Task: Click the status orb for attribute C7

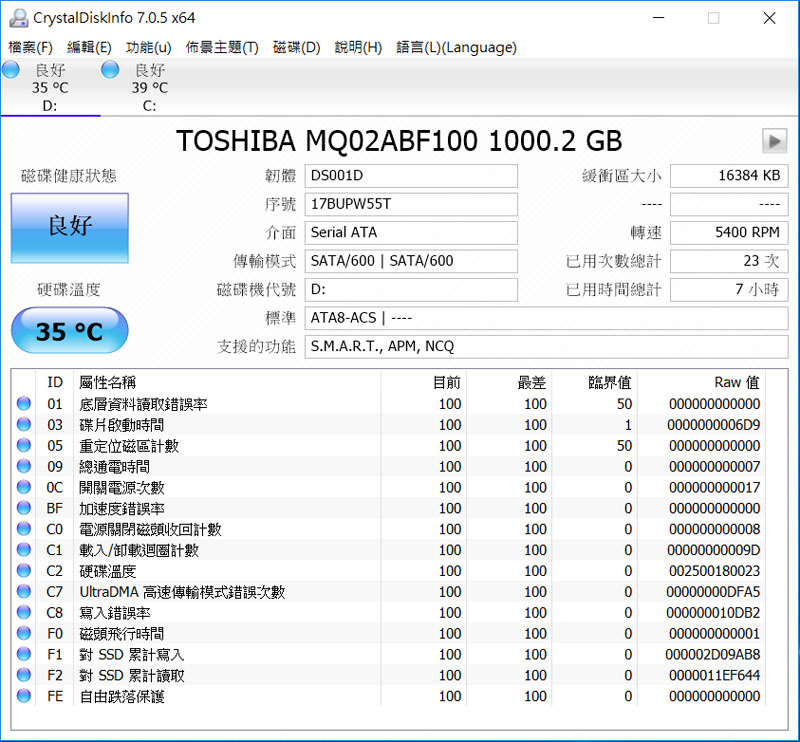Action: tap(23, 591)
